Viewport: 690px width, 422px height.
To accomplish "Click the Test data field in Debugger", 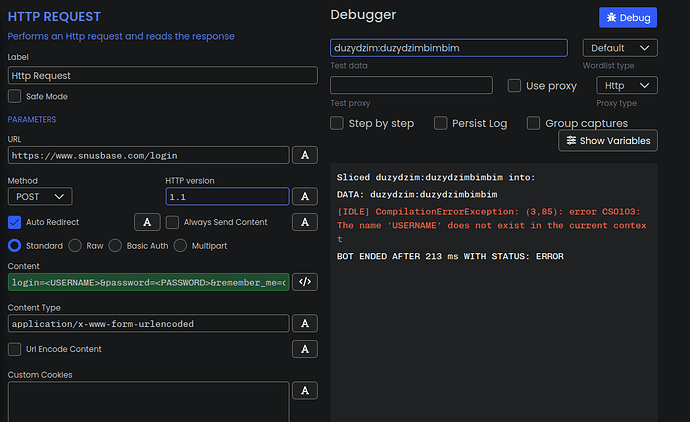I will [449, 48].
